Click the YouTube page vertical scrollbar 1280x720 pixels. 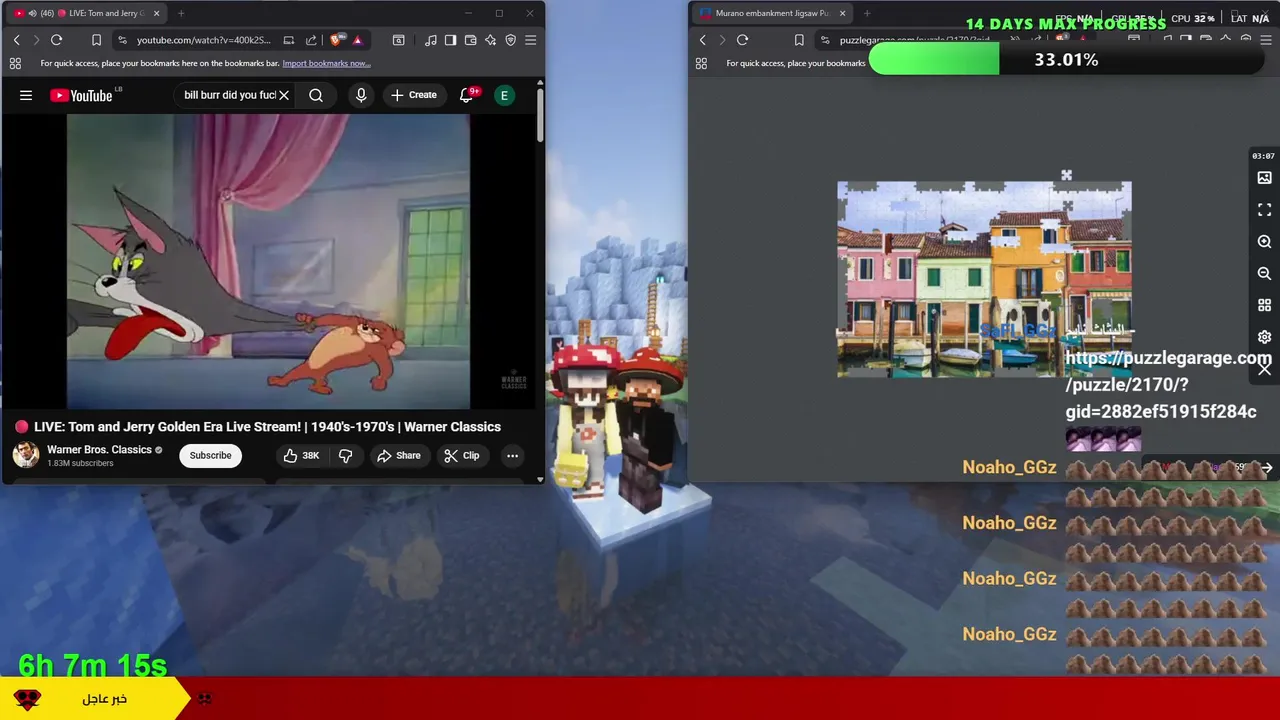(540, 115)
